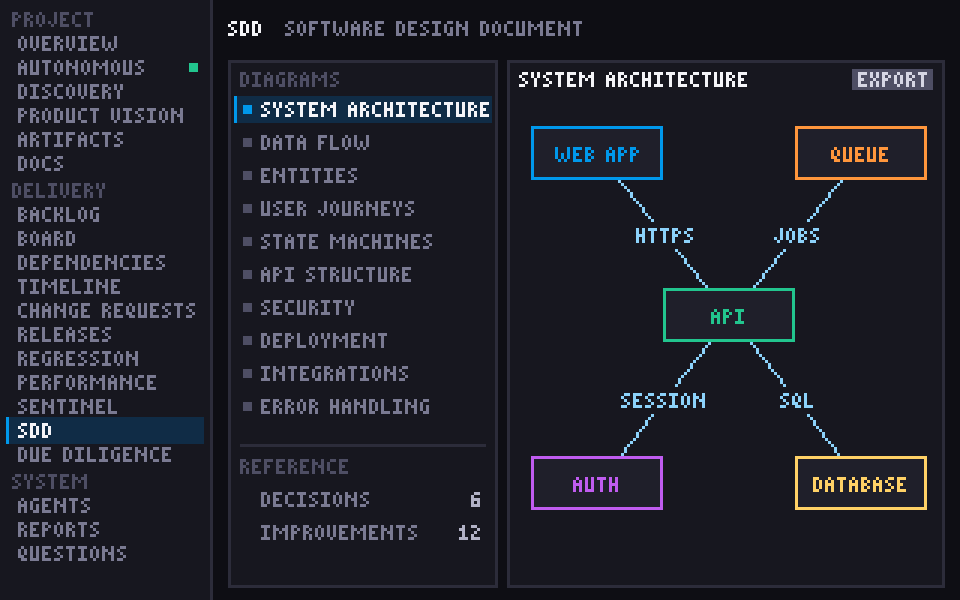Image resolution: width=960 pixels, height=600 pixels.
Task: Click the bullet icon beside Integrations
Action: pyautogui.click(x=247, y=373)
